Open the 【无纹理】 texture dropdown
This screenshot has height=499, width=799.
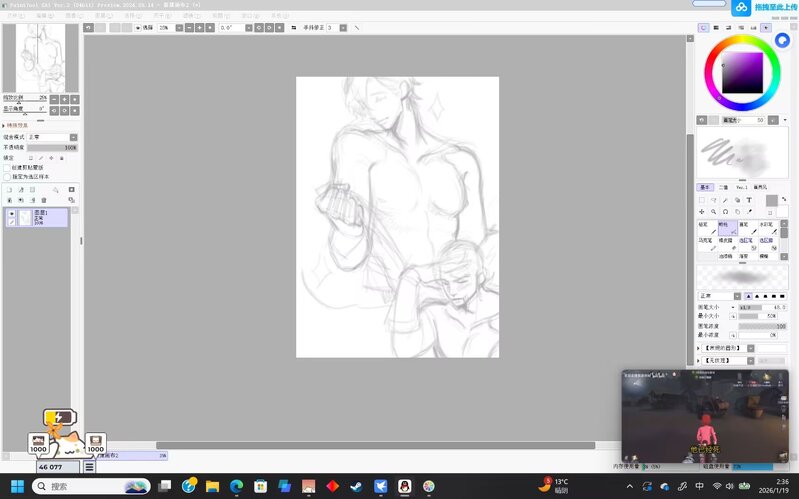[751, 360]
